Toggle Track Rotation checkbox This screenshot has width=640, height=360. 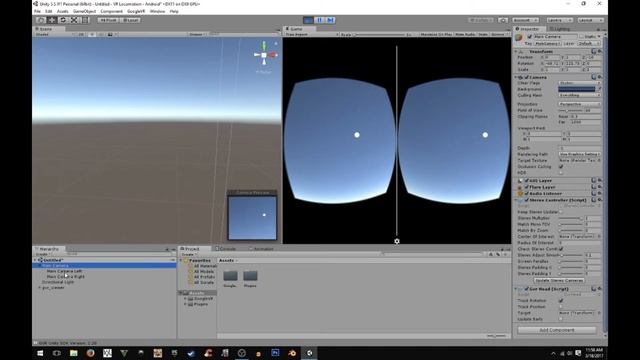coord(561,300)
